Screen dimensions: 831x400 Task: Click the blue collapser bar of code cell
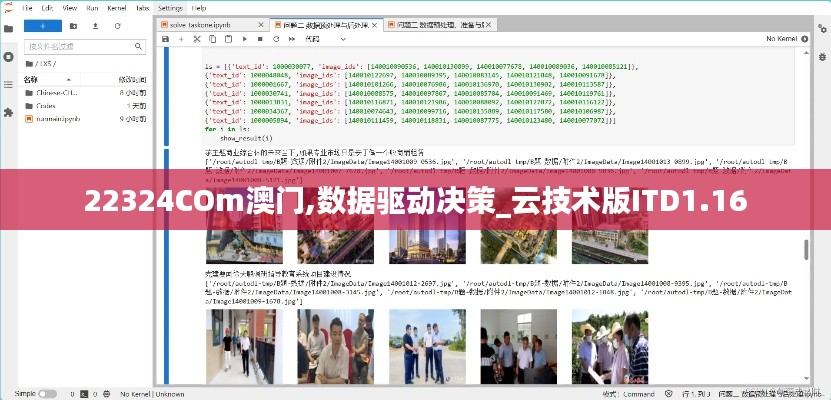tap(166, 96)
